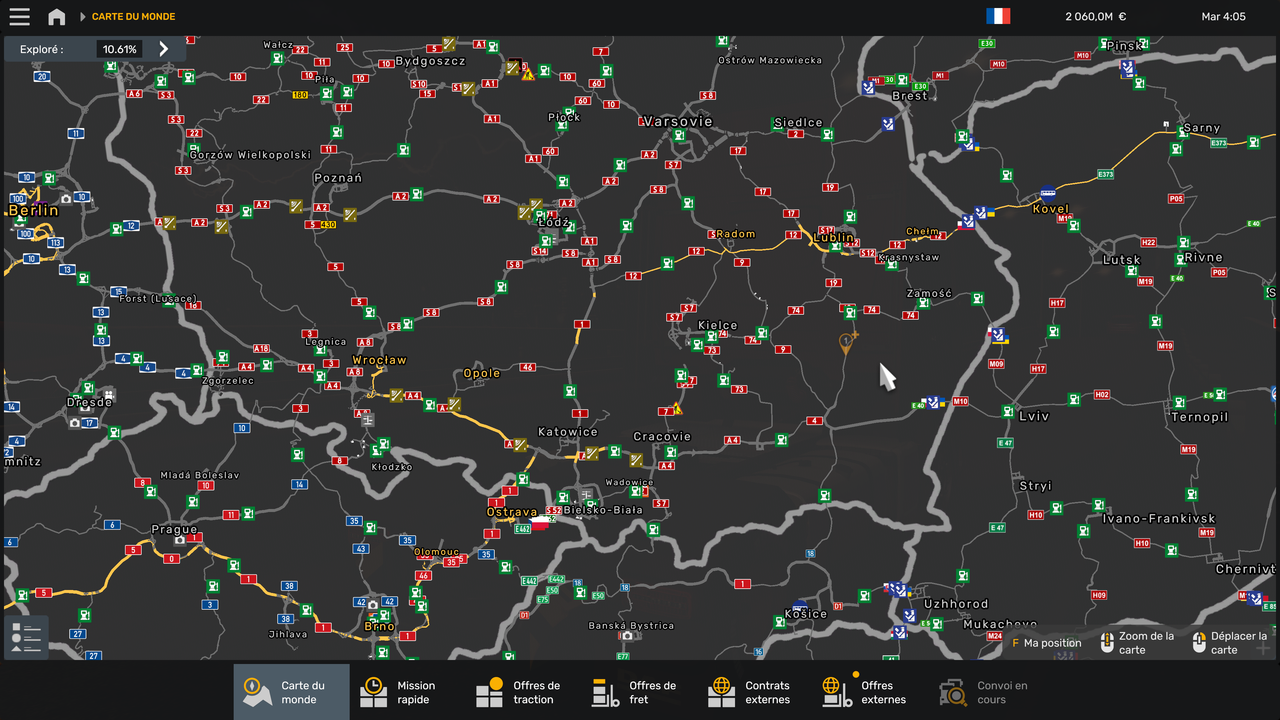
Task: Click the clock icon on Mission rapide
Action: [372, 690]
